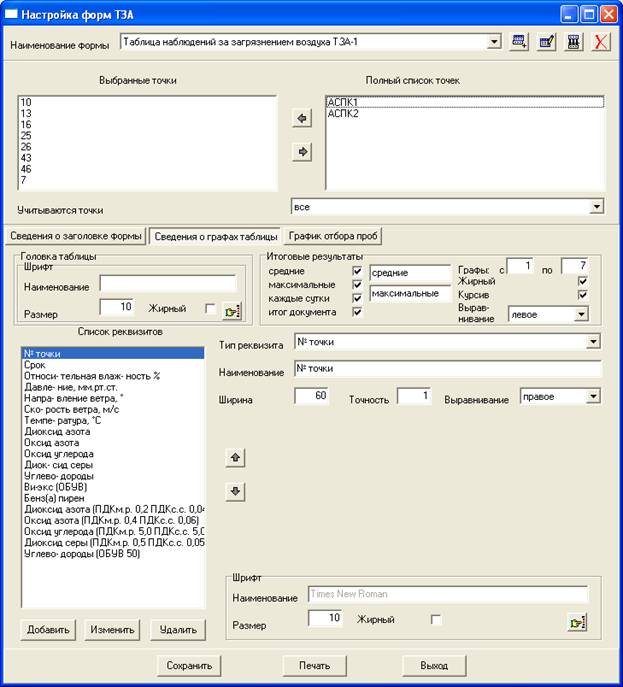Switch to 'Сведения о заголовке формы' tab

click(76, 236)
